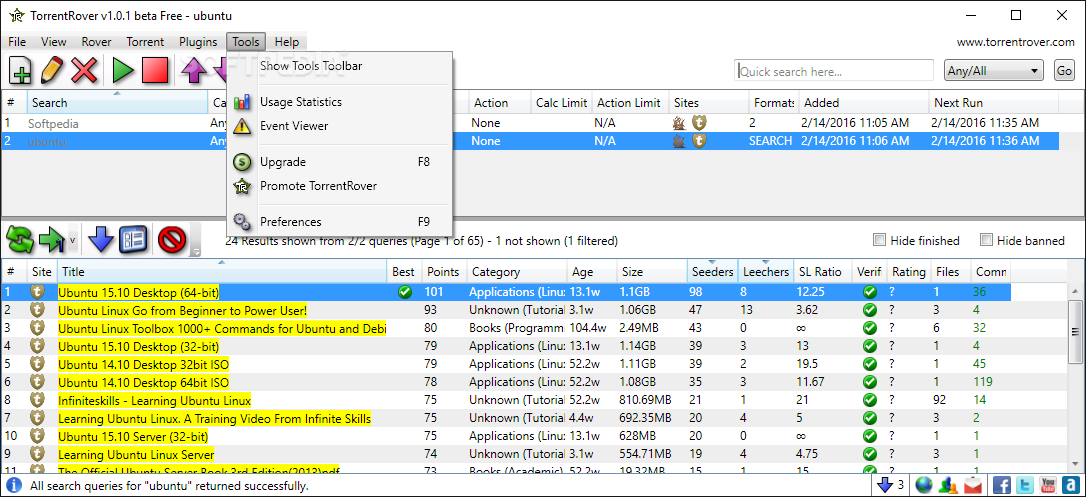The height and width of the screenshot is (497, 1086).
Task: Click the info icon in the status bar
Action: tap(14, 486)
